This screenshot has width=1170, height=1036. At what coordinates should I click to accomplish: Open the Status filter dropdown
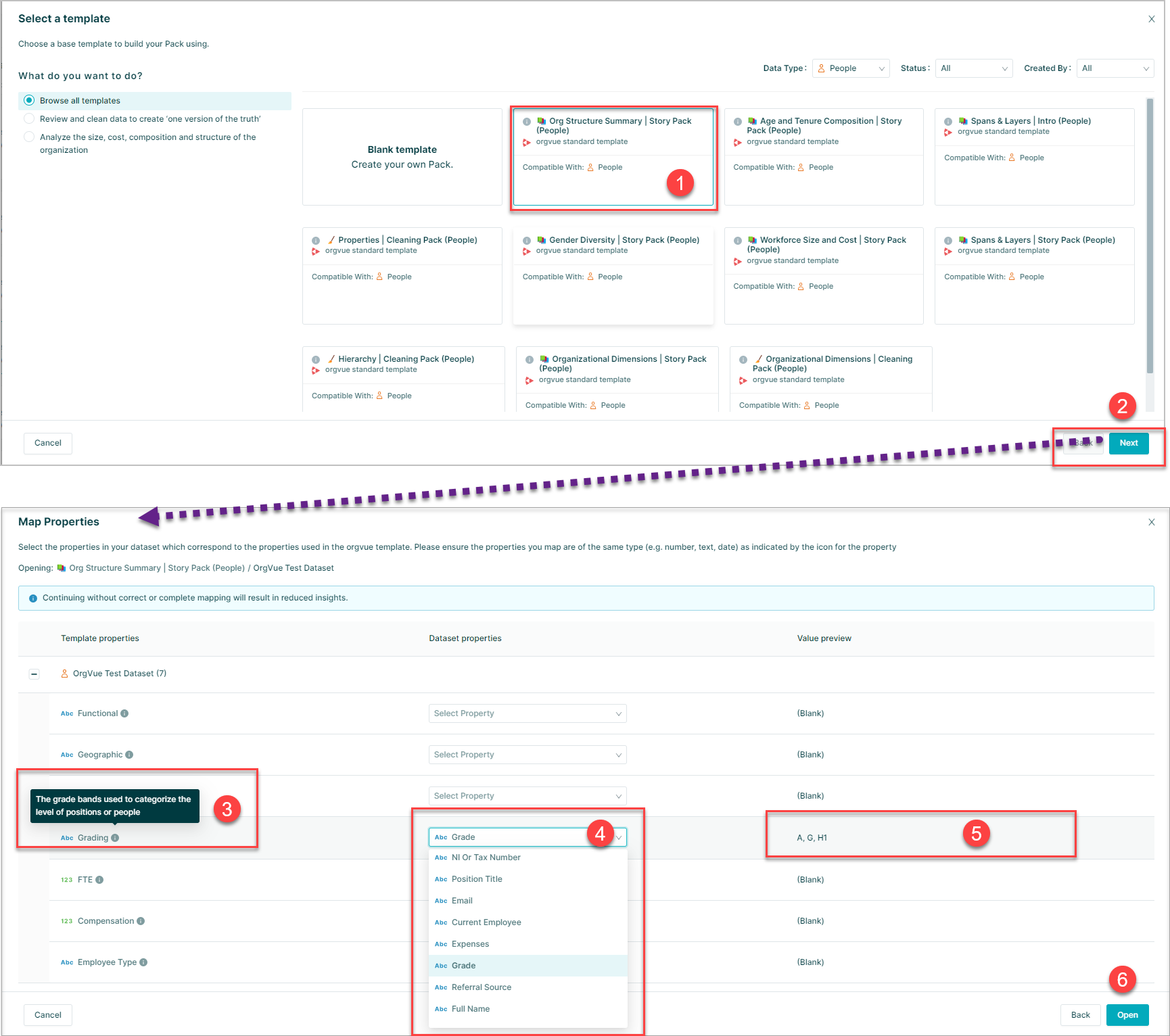point(973,68)
